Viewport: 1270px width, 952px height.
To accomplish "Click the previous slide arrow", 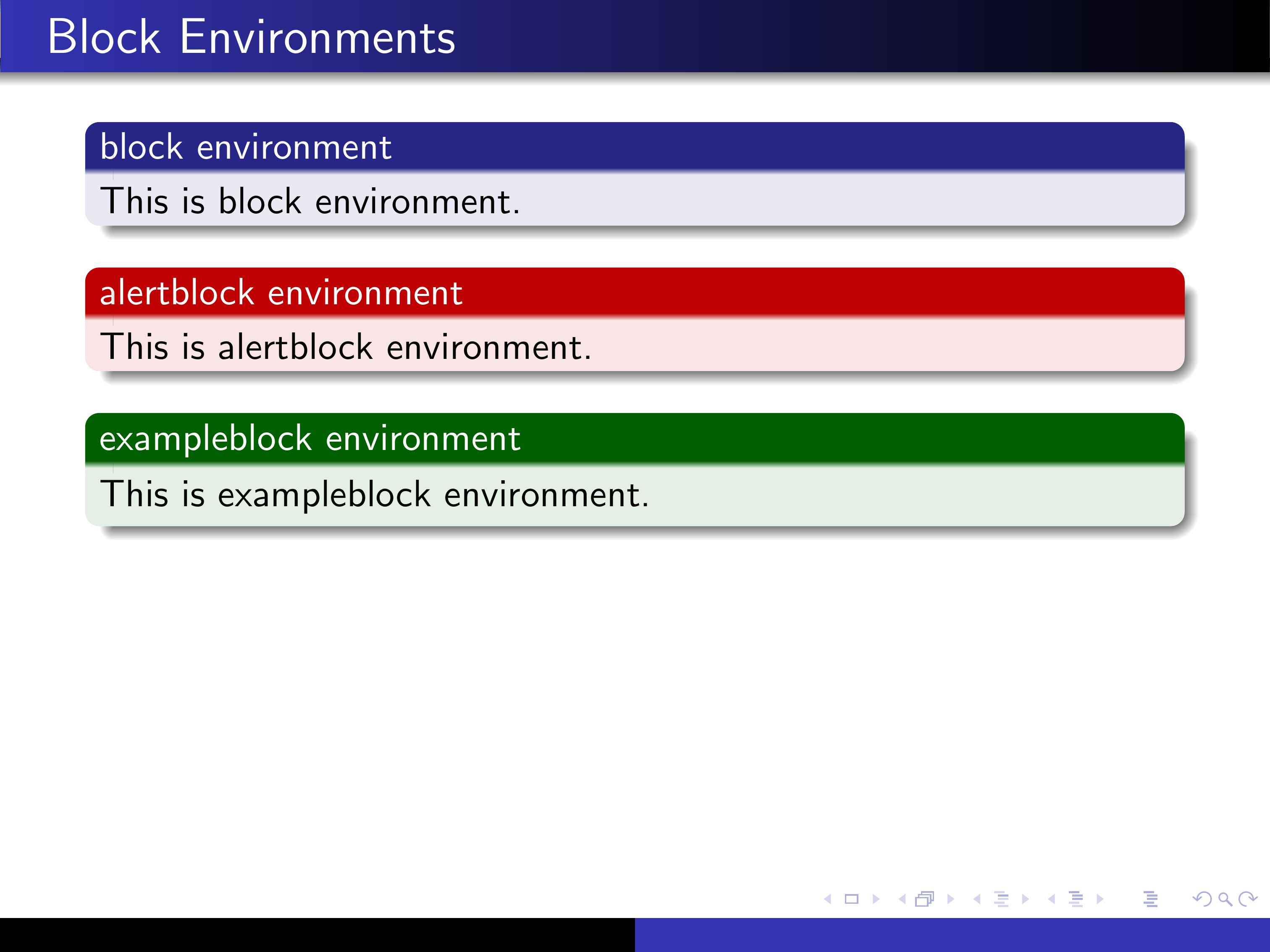I will click(x=827, y=899).
